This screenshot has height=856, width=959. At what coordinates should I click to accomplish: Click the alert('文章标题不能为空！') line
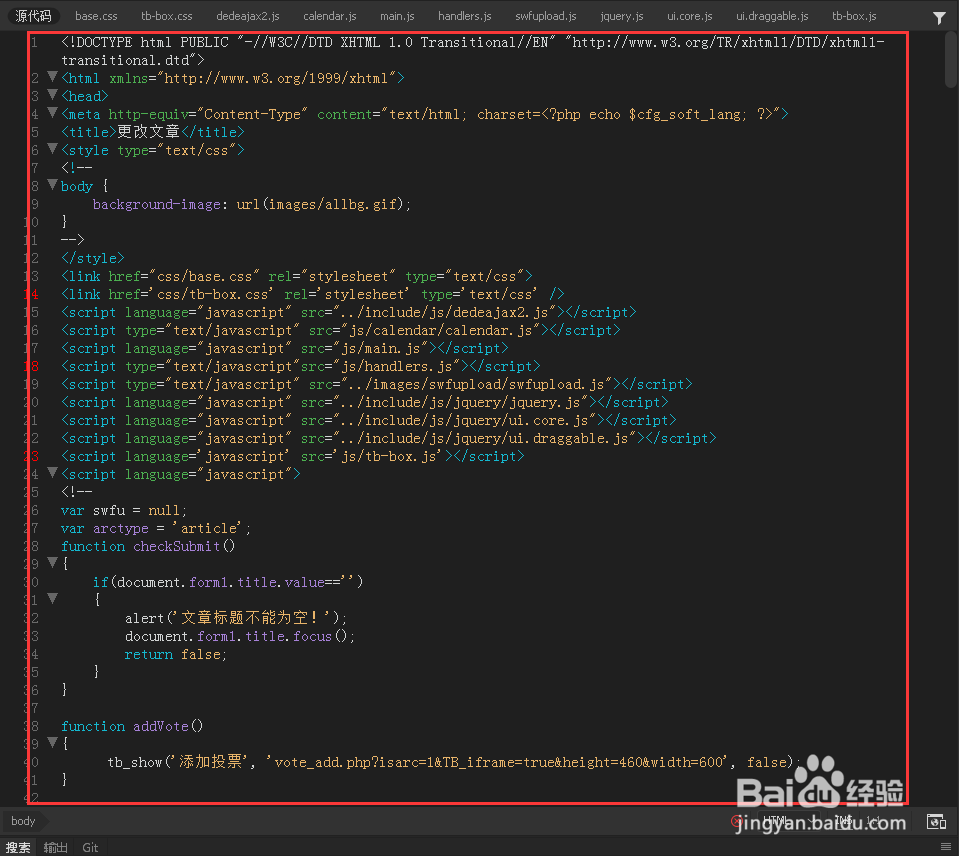tap(236, 618)
